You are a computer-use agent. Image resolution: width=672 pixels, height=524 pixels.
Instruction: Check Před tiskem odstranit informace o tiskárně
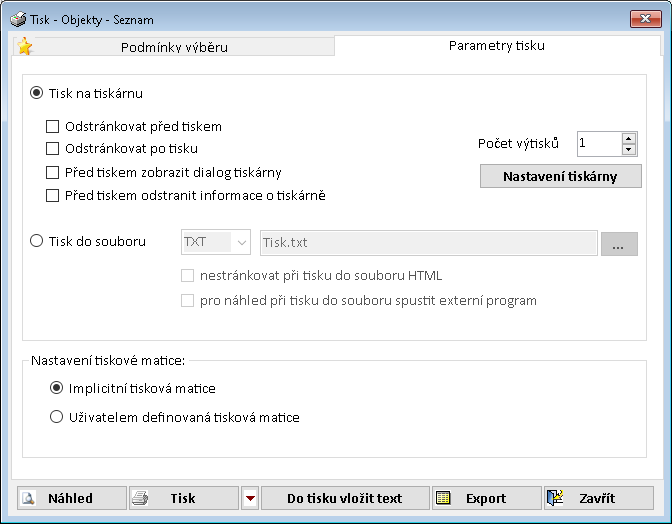(53, 195)
